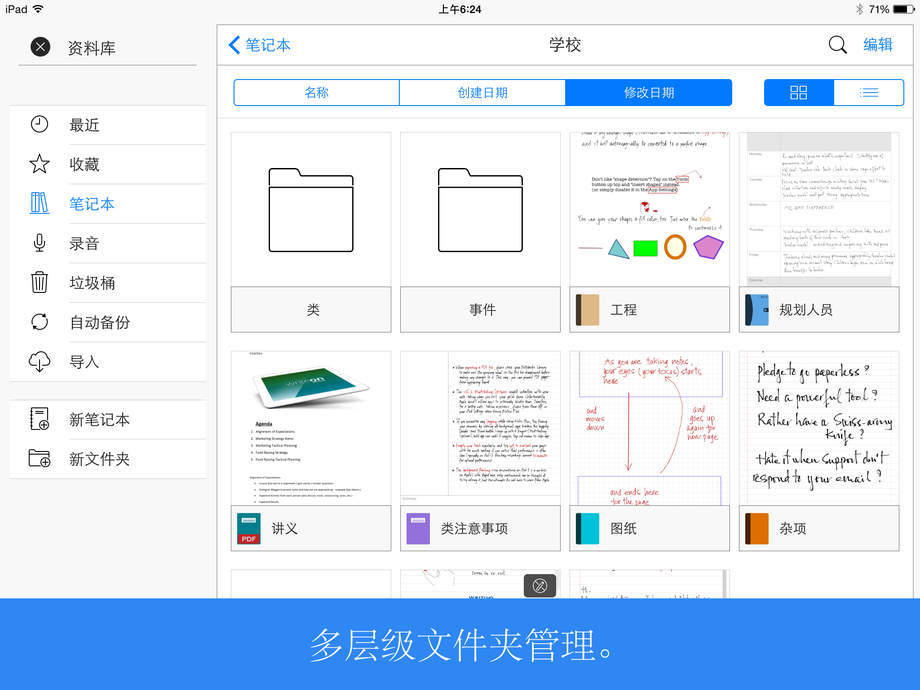This screenshot has width=920, height=690.
Task: Click the 杂项 orange cover icon
Action: (x=756, y=529)
